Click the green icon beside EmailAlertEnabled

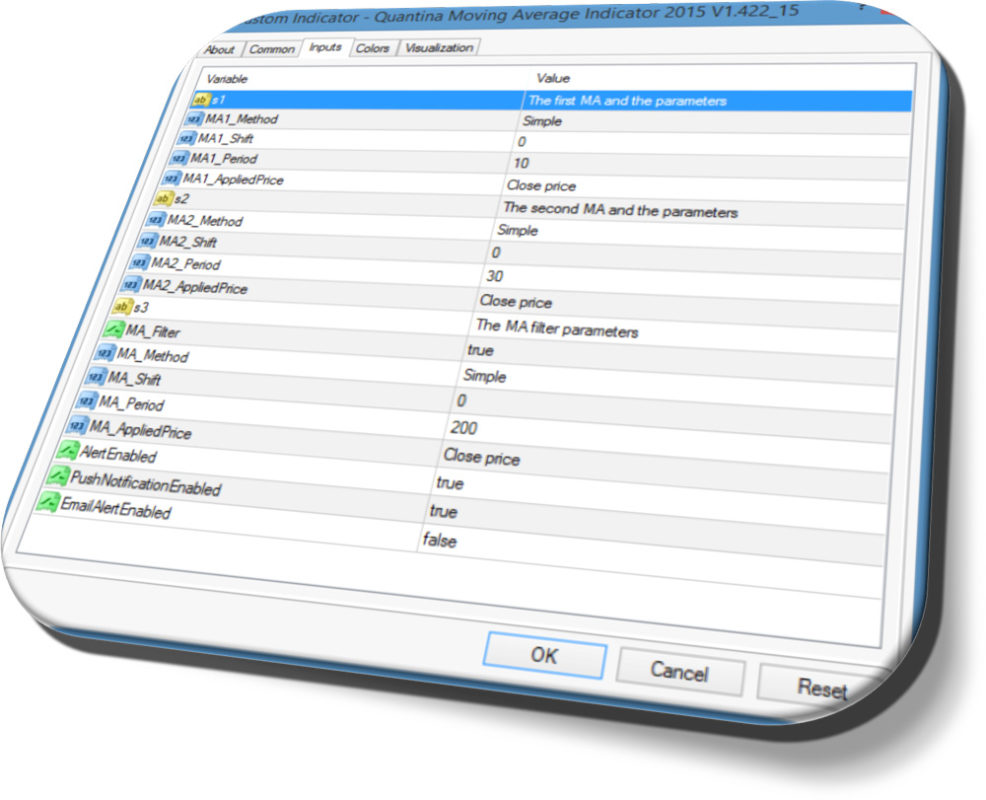coord(48,502)
